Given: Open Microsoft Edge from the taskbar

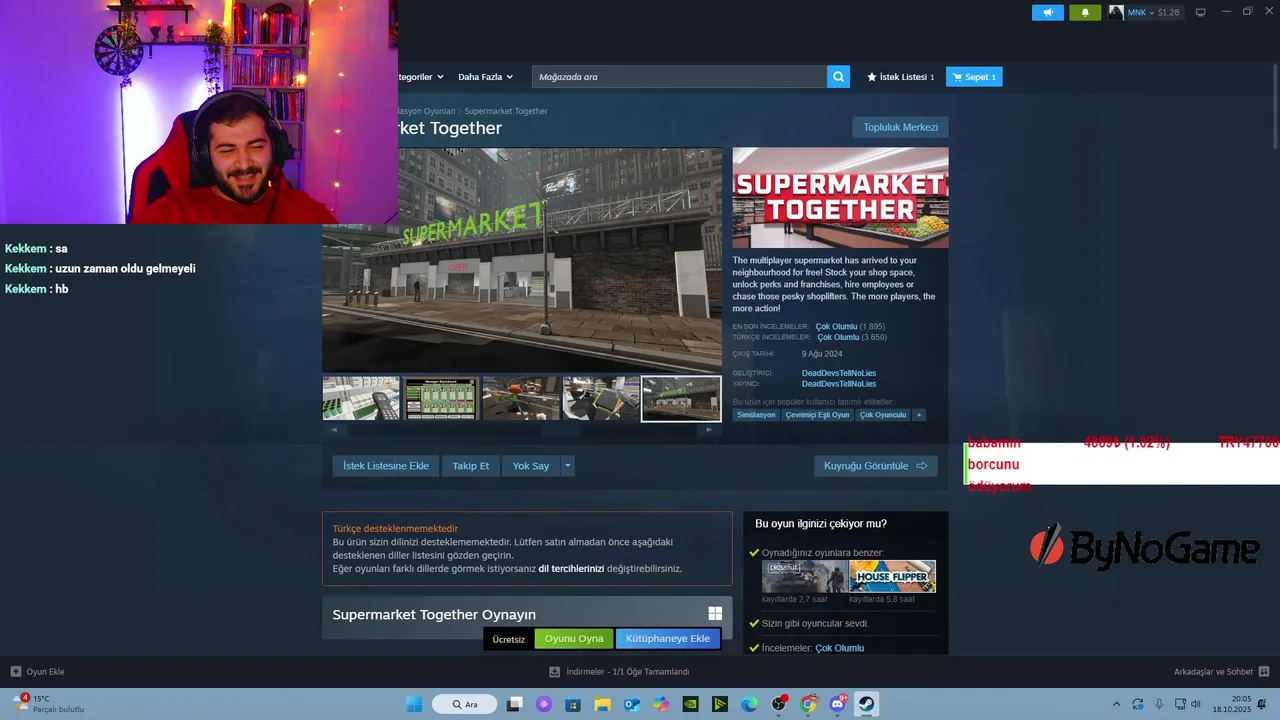Looking at the screenshot, I should click(x=749, y=704).
